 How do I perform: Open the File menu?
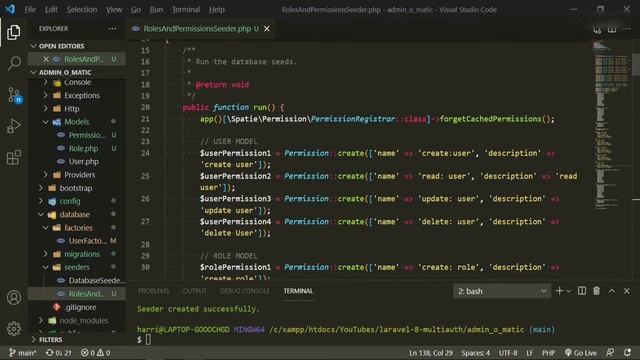click(30, 9)
